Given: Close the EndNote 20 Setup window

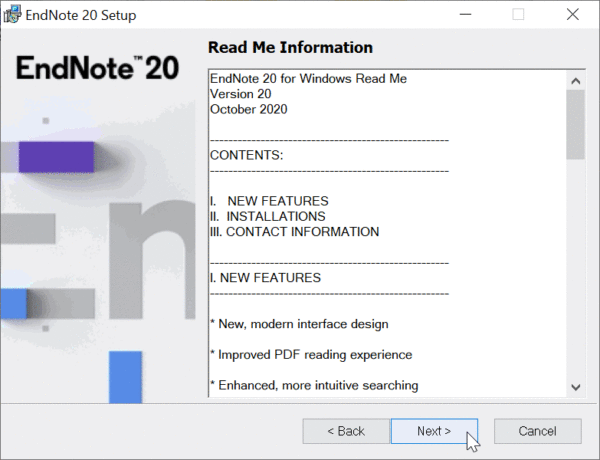Looking at the screenshot, I should (572, 15).
